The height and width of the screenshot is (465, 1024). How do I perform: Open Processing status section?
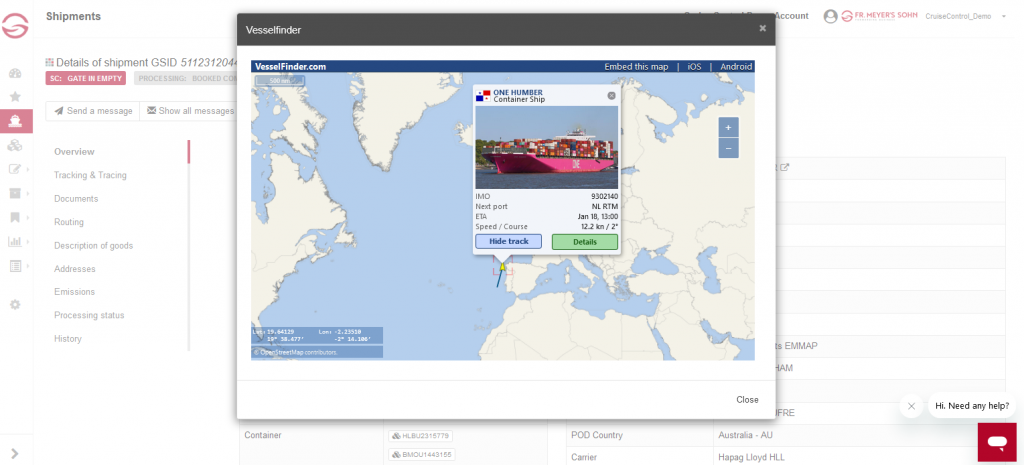(89, 315)
